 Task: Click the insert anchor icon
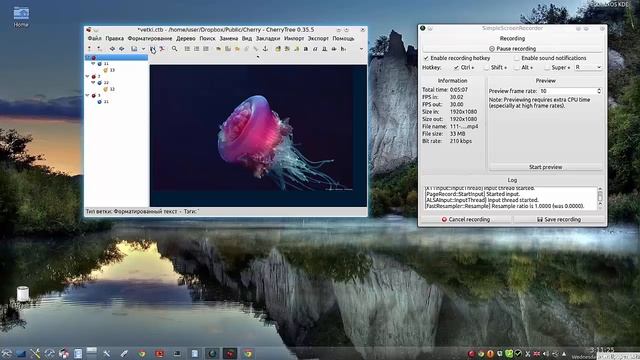pos(265,49)
